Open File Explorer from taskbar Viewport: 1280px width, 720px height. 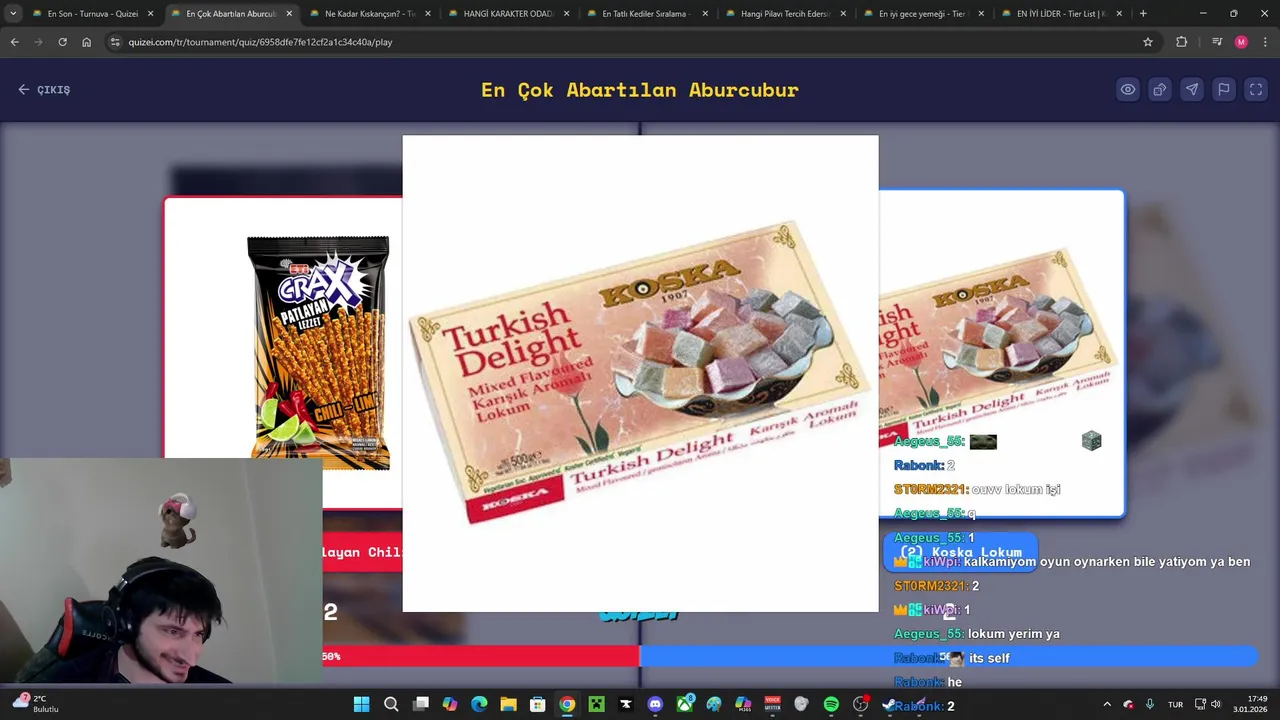(508, 704)
